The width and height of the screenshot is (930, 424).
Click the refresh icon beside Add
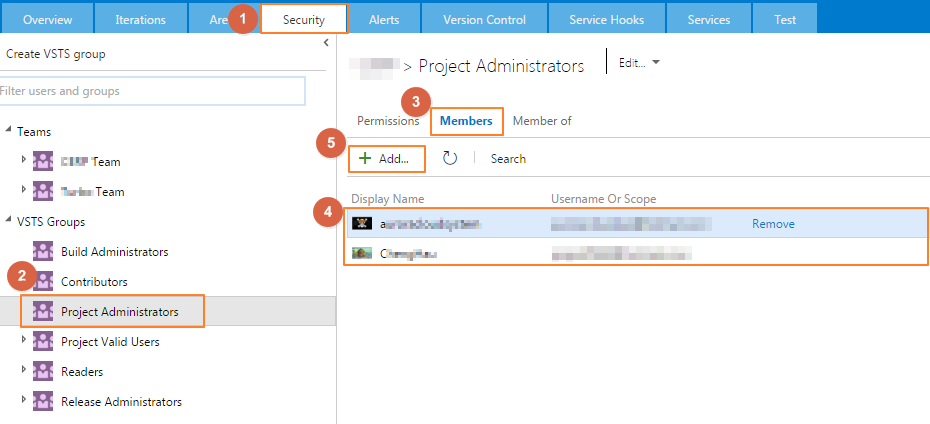(x=450, y=158)
